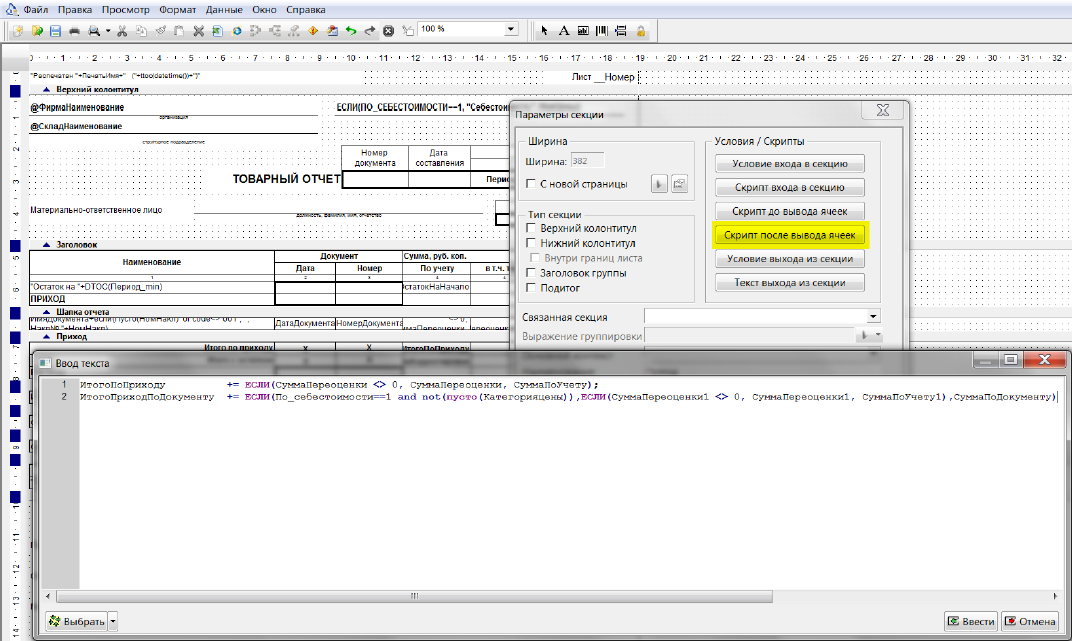Click the ТОВАРНЫЙ ОТЧЕТ title cell
Image resolution: width=1072 pixels, height=641 pixels.
[286, 179]
